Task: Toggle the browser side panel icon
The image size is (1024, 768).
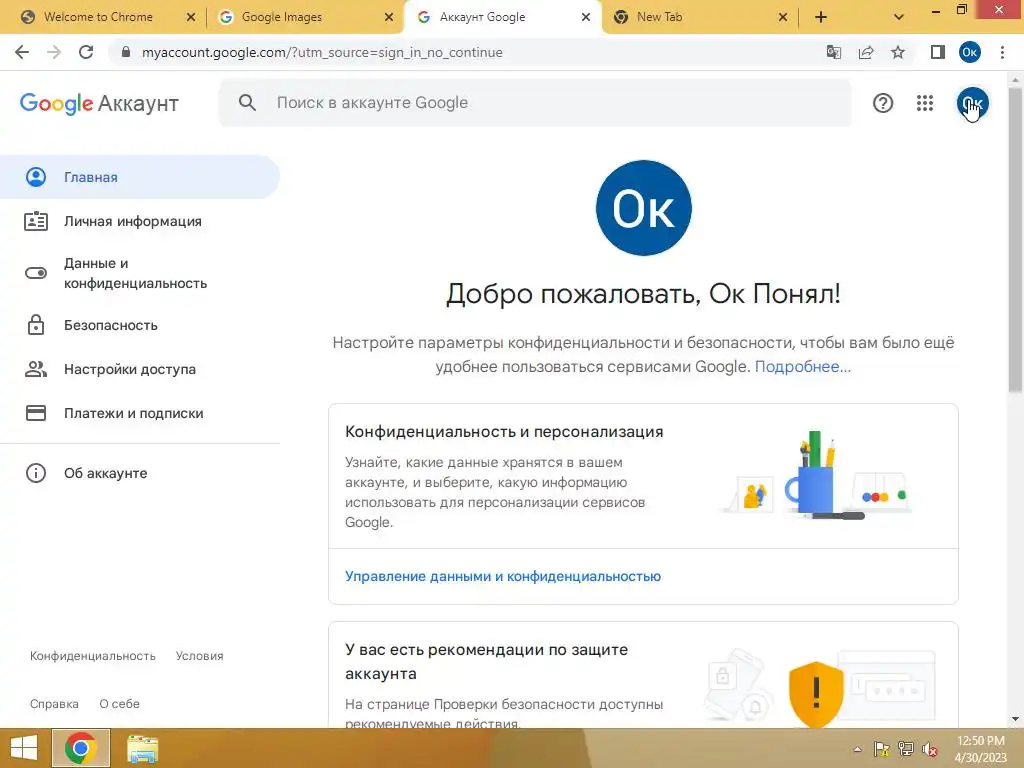Action: pos(938,52)
